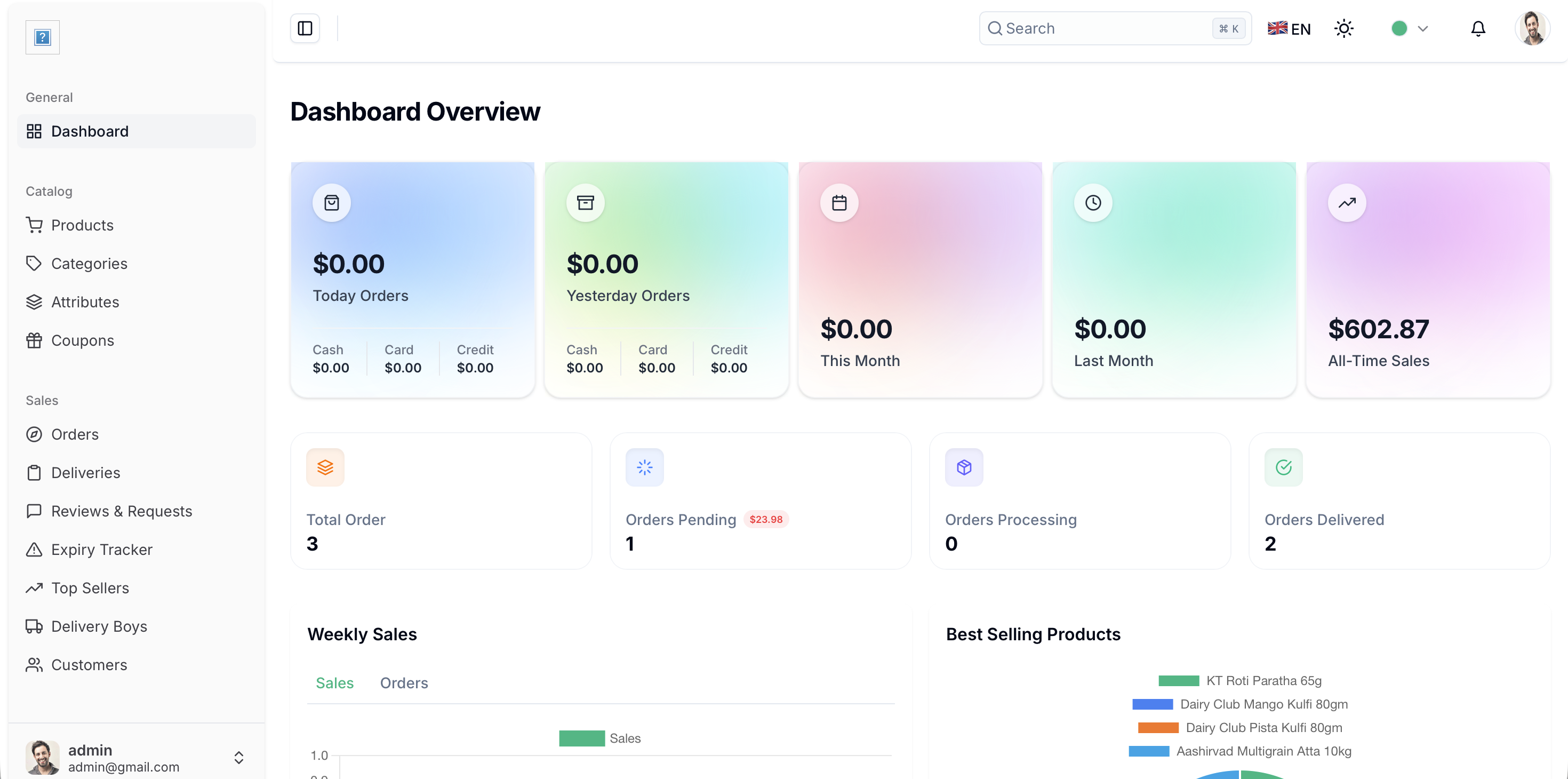
Task: Open the Coupons page
Action: click(x=137, y=340)
